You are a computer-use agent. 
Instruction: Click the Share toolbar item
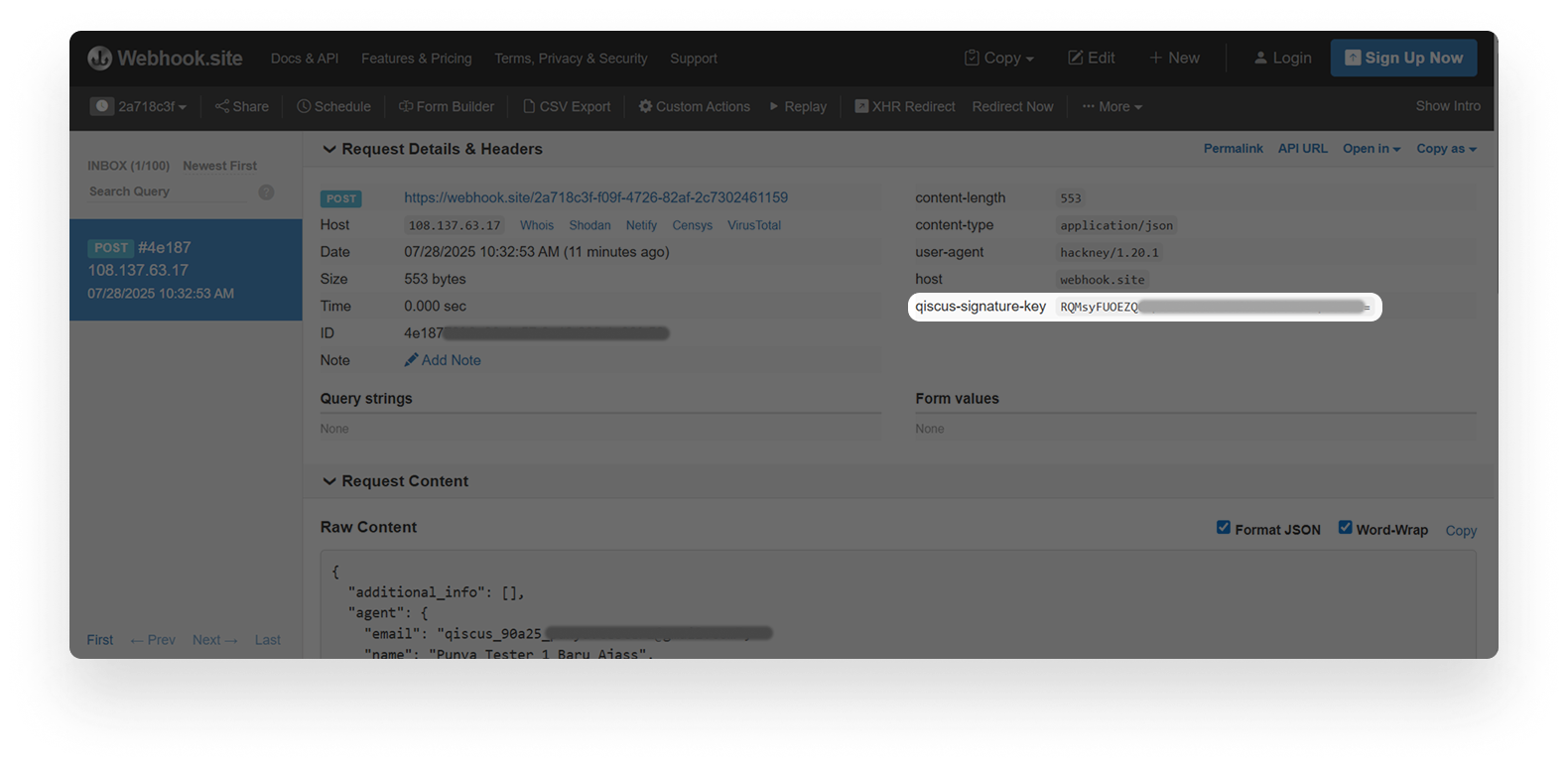point(242,106)
